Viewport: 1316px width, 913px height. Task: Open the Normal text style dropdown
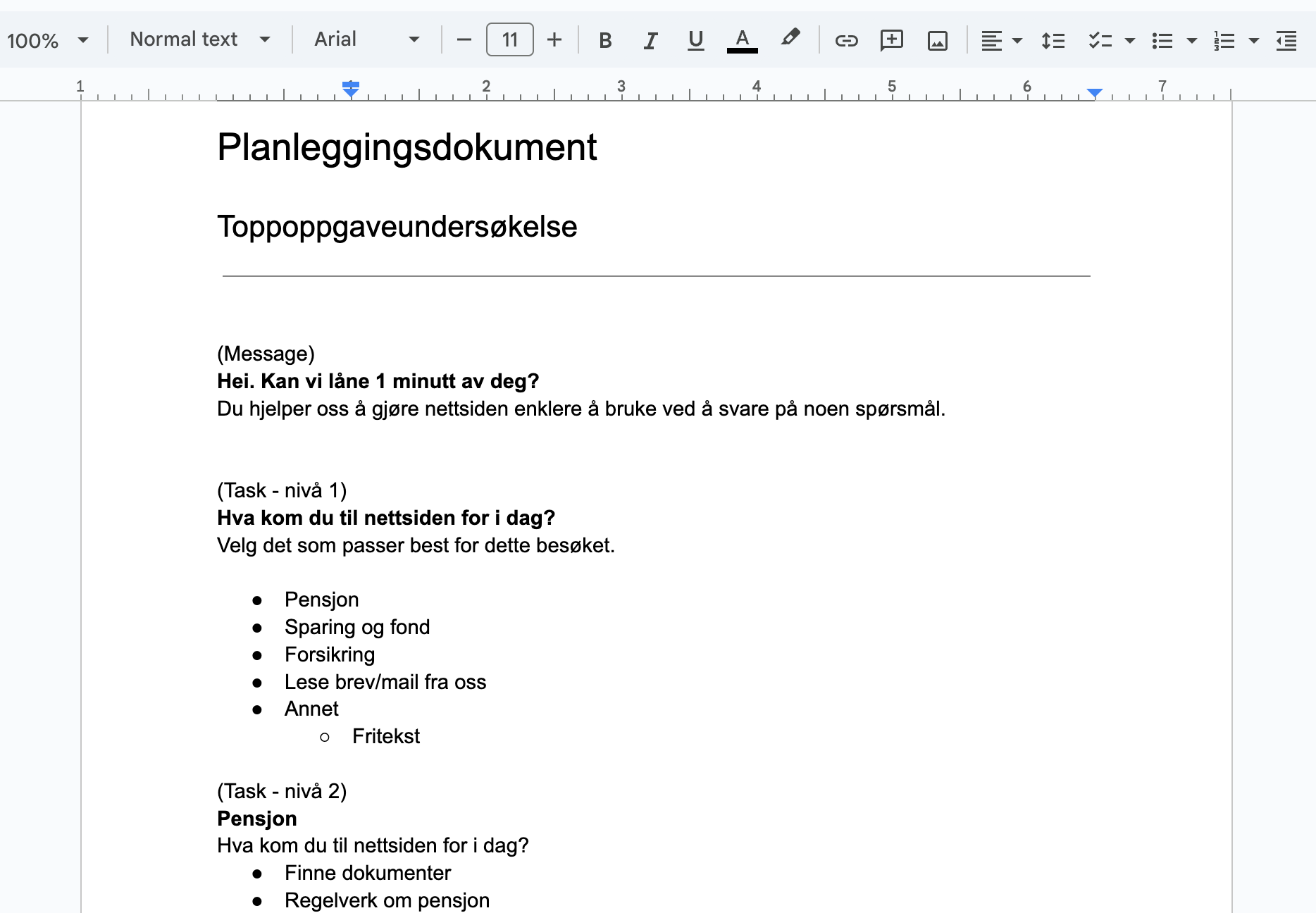click(200, 39)
